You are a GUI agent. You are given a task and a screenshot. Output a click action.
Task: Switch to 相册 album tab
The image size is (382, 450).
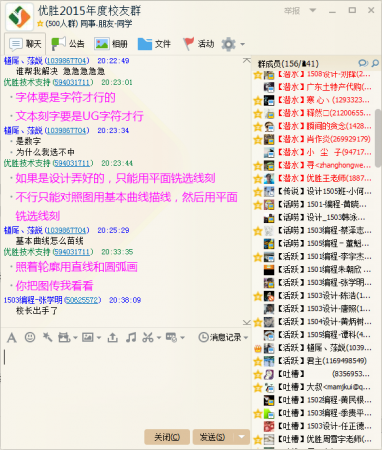pos(111,44)
